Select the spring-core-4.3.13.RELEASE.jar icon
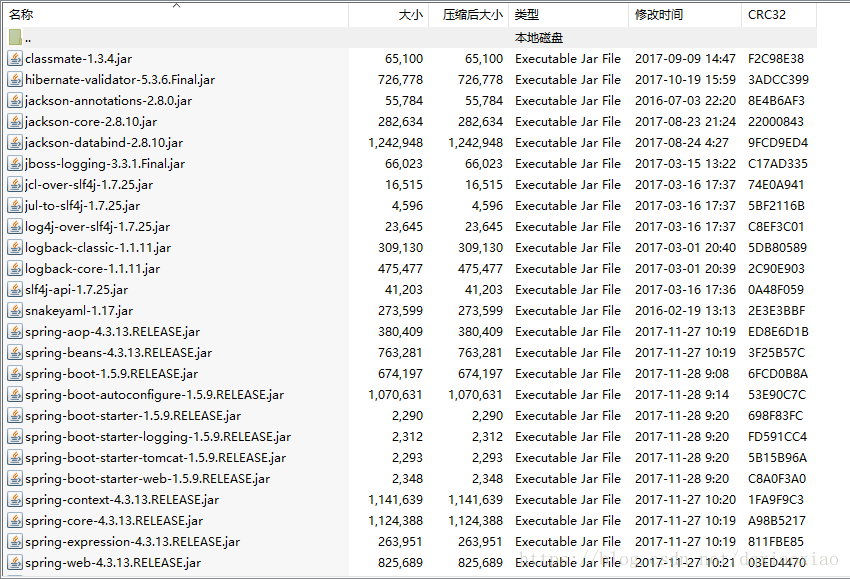This screenshot has width=850, height=579. 15,521
